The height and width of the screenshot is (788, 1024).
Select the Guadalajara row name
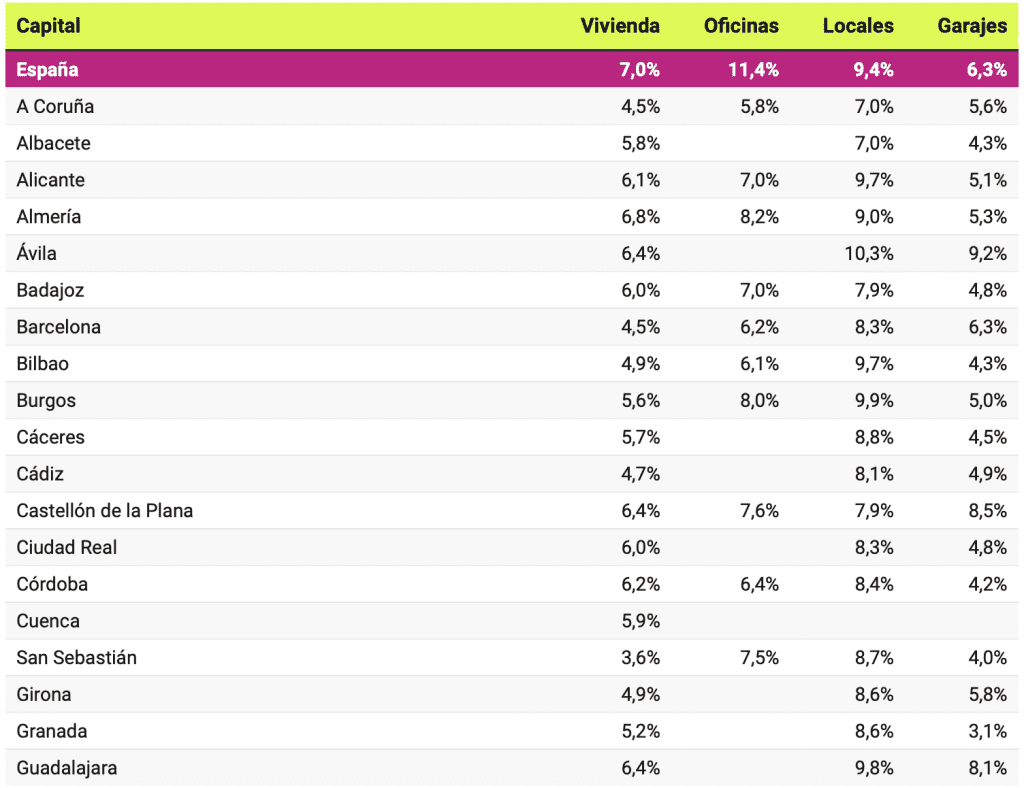pos(66,768)
